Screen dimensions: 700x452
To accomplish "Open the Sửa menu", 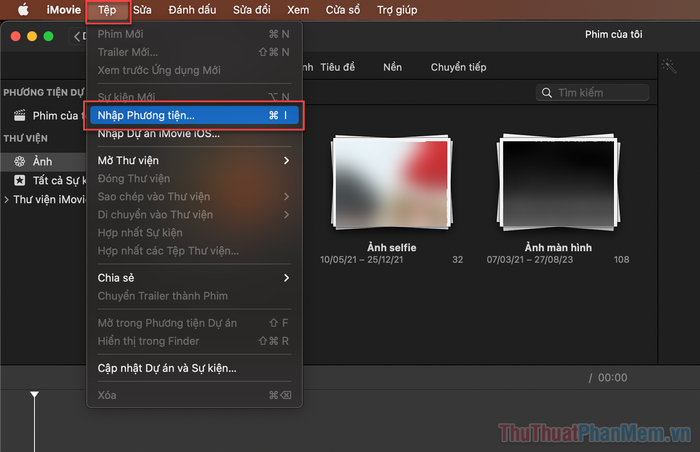I will click(142, 10).
